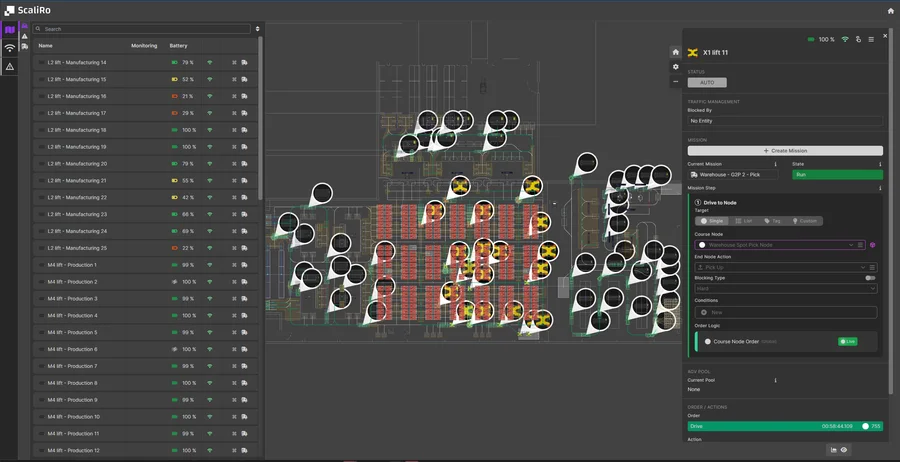This screenshot has width=900, height=462.
Task: Expand the End Node Action Pick Up dropdown
Action: tap(863, 267)
